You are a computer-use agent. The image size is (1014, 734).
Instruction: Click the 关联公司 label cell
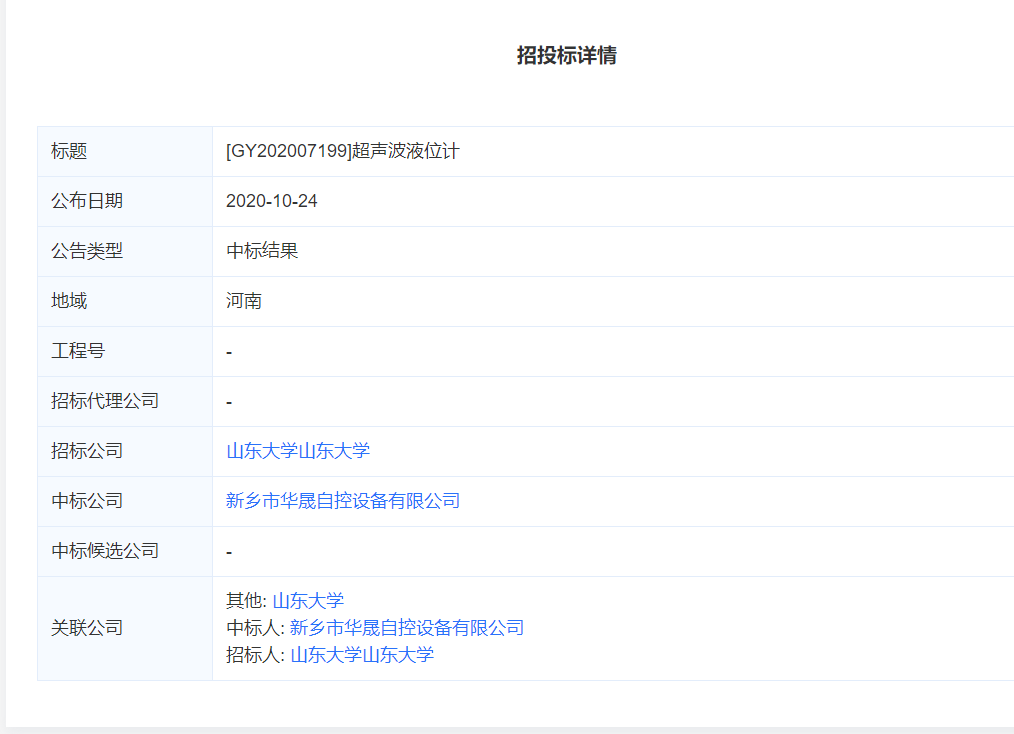pos(125,628)
